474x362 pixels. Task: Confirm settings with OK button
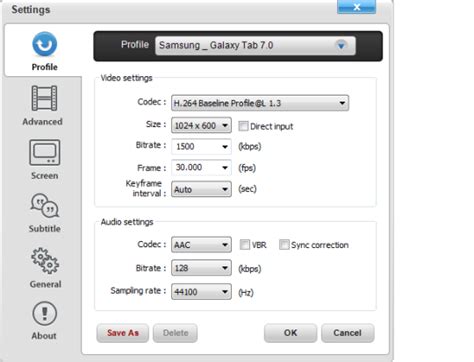[x=290, y=333]
